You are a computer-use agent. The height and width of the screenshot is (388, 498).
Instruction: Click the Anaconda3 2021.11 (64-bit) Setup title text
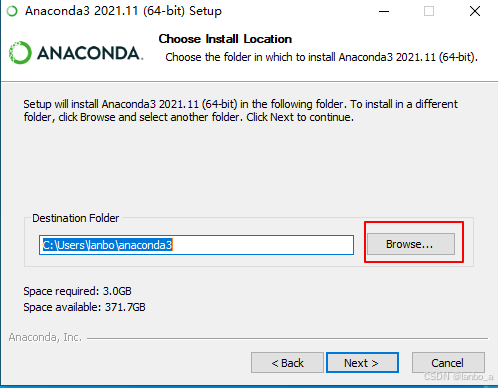click(123, 11)
